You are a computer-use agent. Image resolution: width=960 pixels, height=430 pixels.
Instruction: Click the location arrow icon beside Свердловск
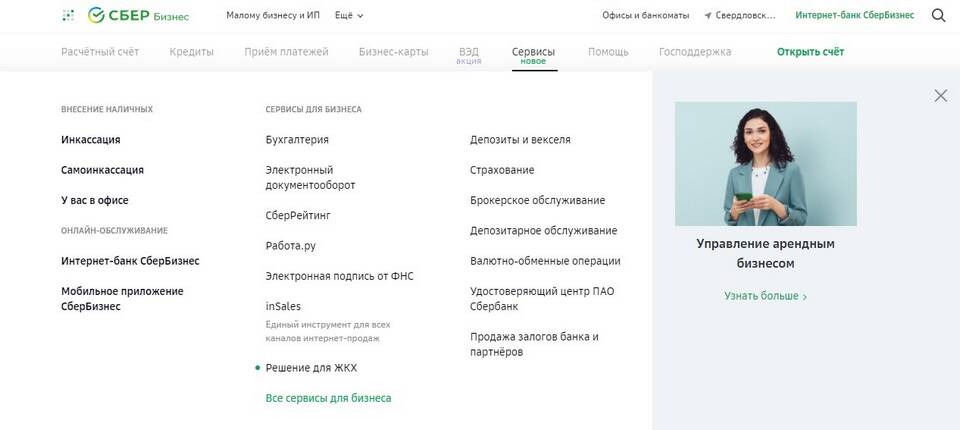tap(708, 15)
